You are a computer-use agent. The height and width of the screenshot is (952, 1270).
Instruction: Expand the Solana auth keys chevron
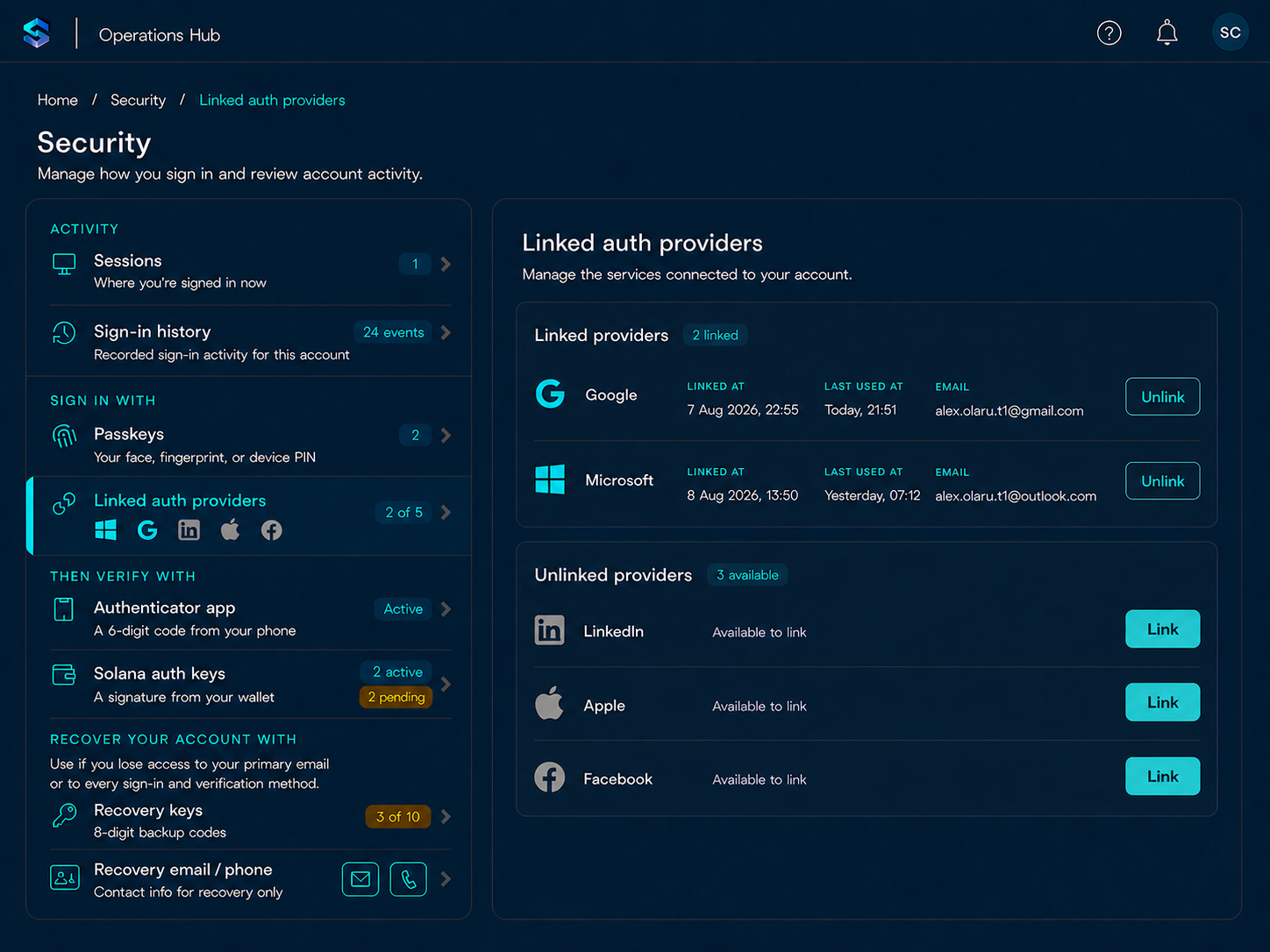point(446,684)
